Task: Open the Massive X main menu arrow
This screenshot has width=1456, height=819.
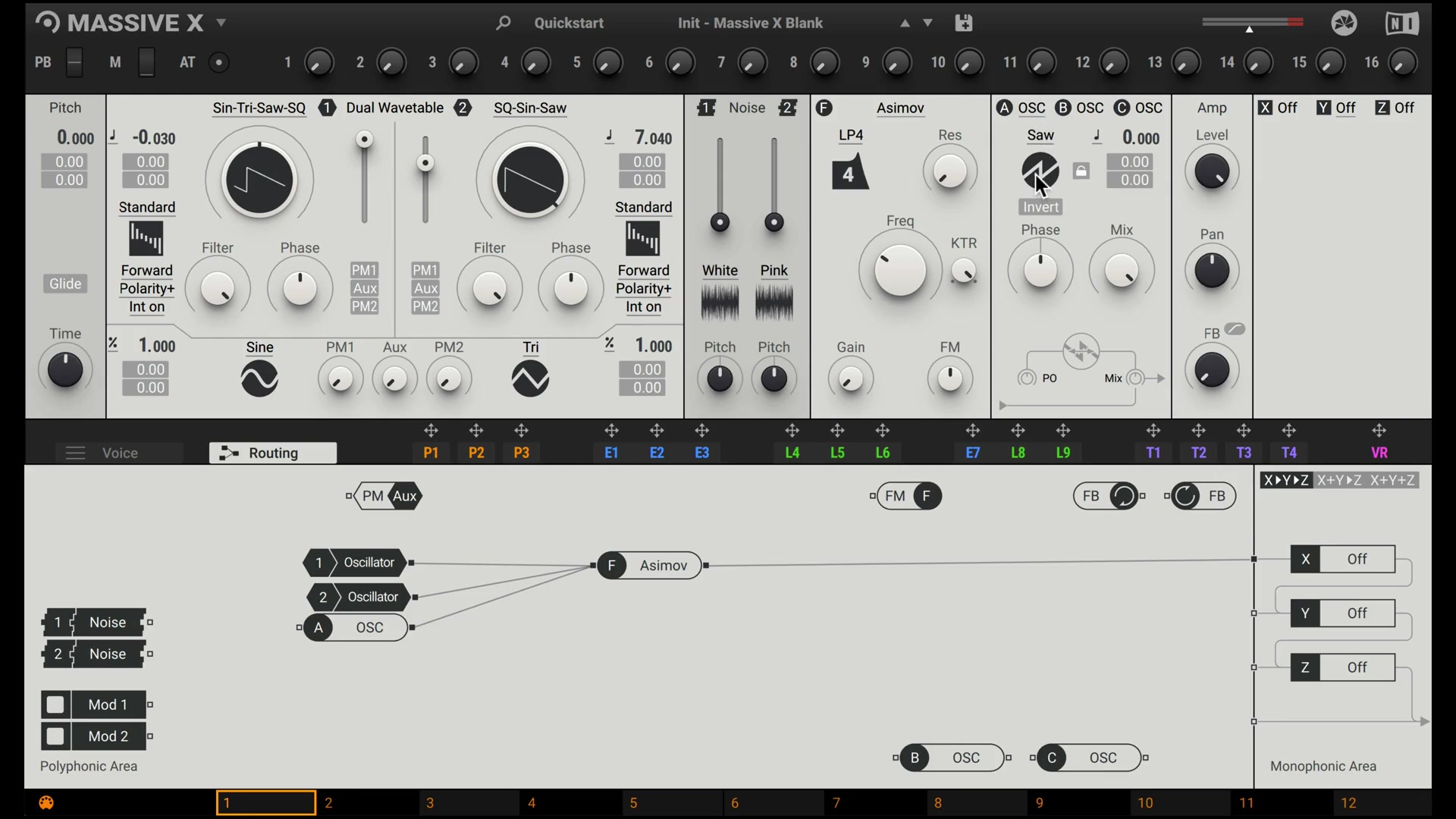Action: click(221, 23)
